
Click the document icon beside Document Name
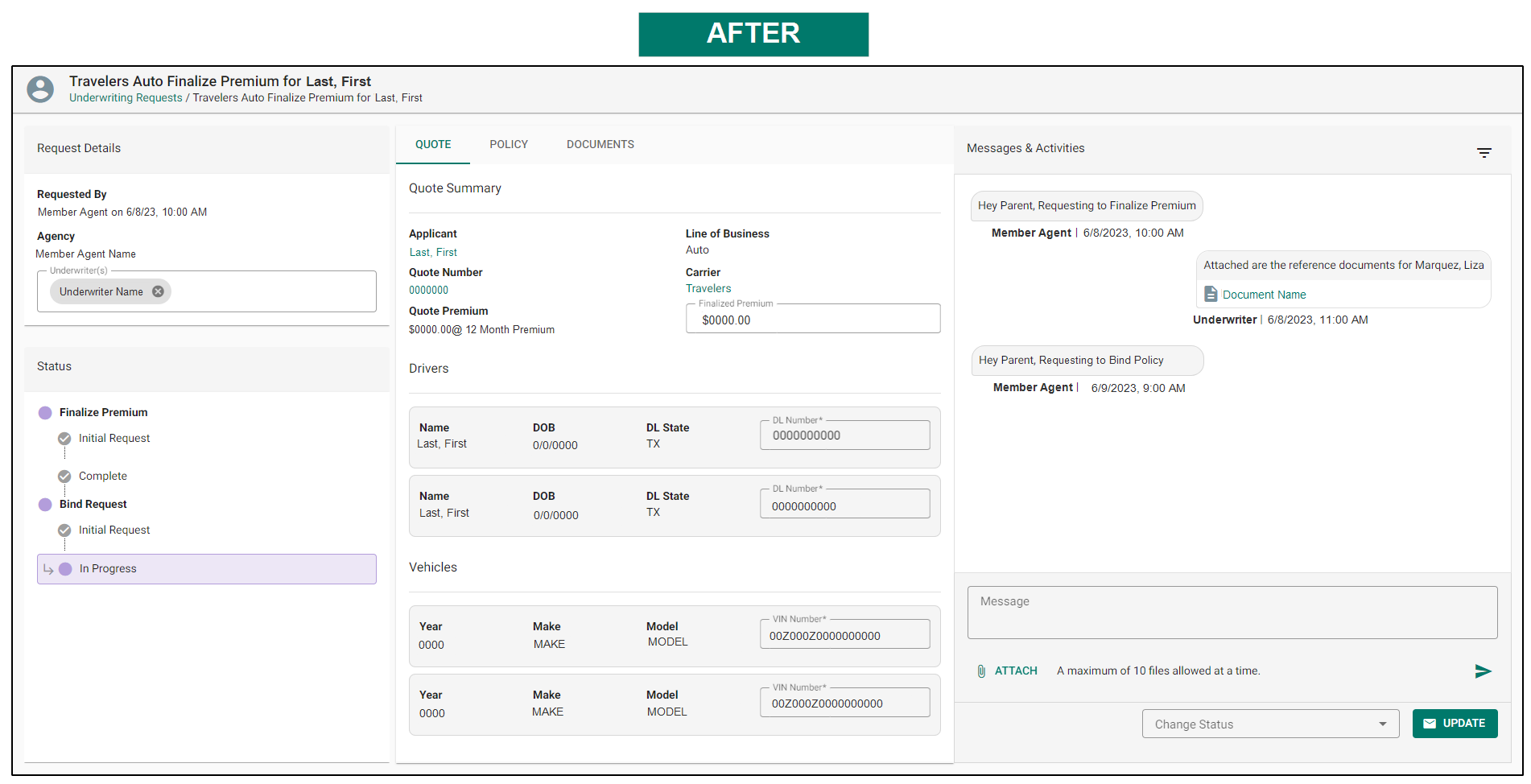pyautogui.click(x=1211, y=294)
